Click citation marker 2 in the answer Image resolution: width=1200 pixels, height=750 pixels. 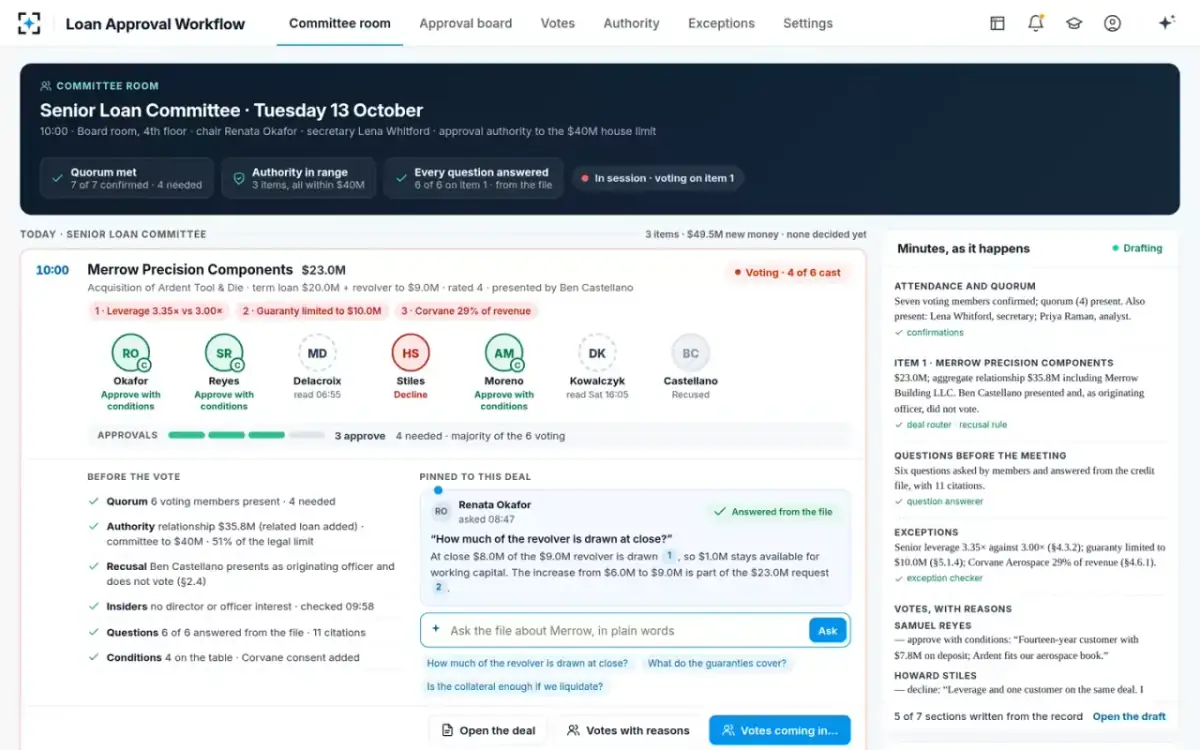tap(438, 588)
